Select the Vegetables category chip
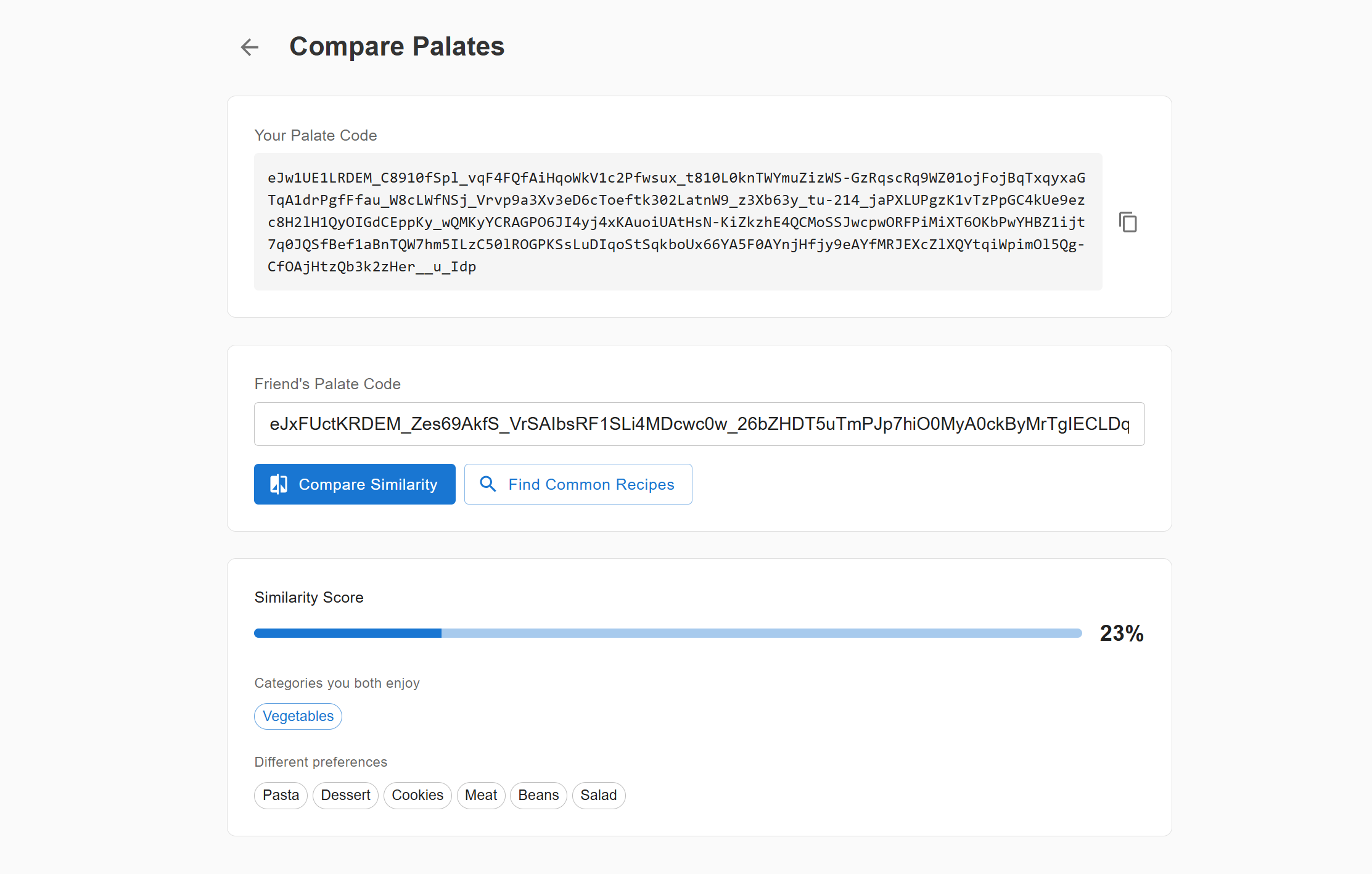1372x874 pixels. coord(298,716)
